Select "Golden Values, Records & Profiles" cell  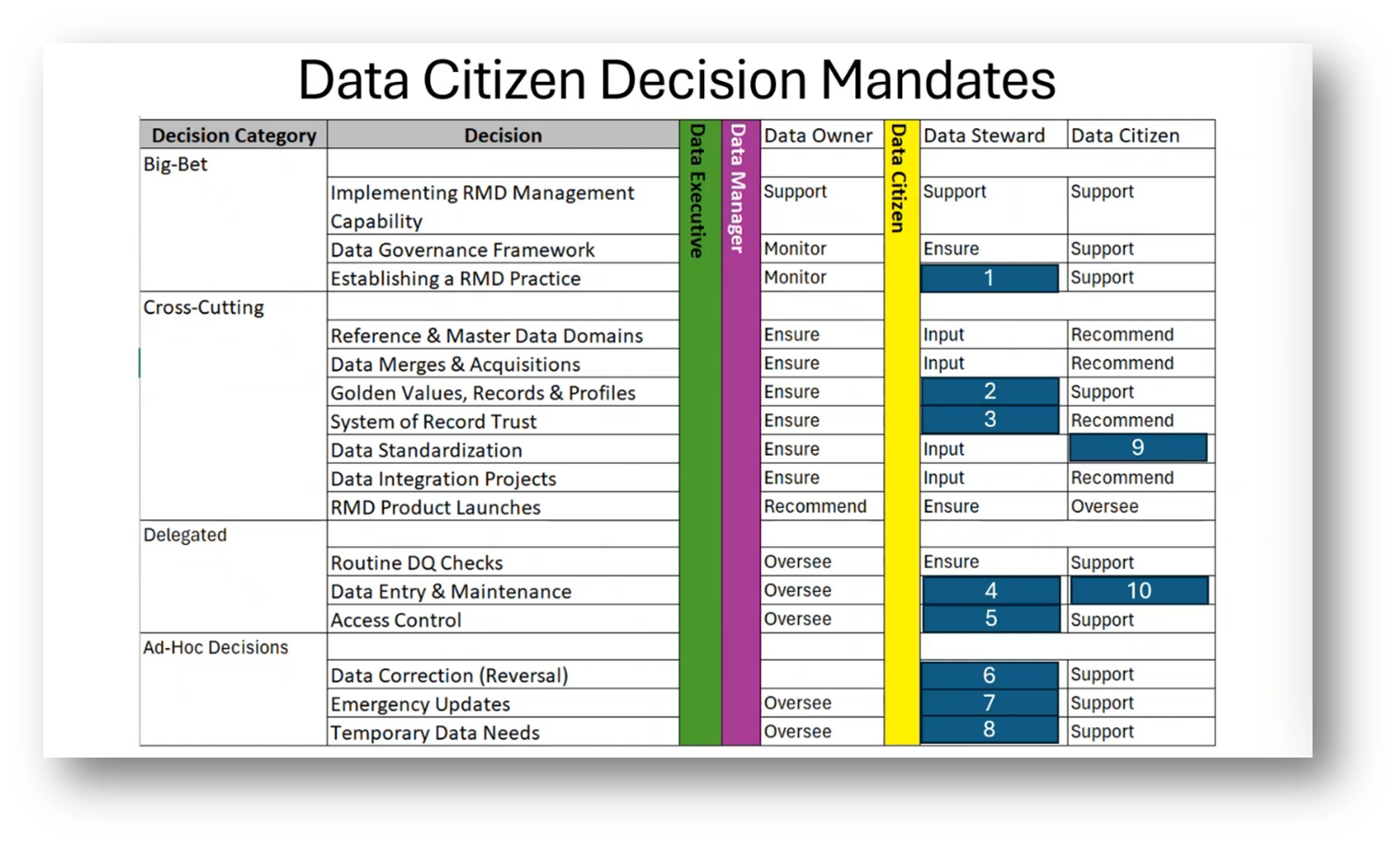pyautogui.click(x=503, y=392)
